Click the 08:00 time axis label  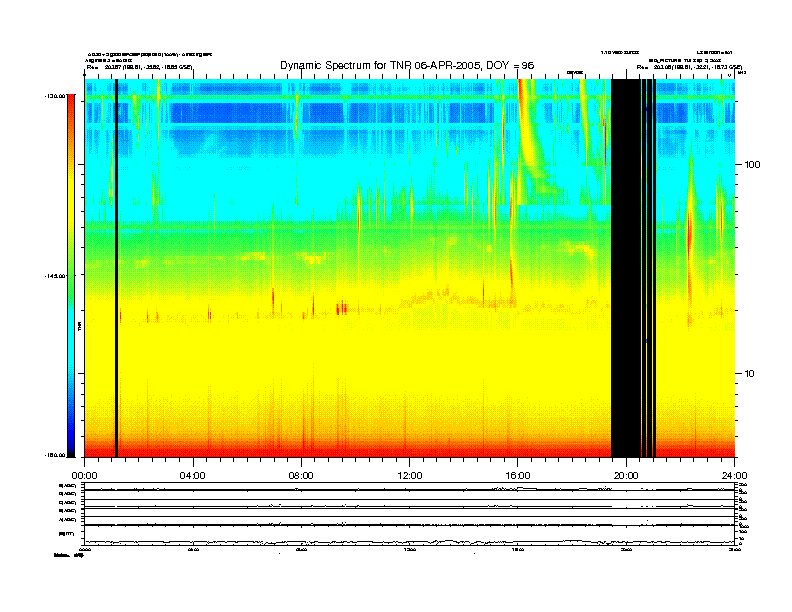click(x=301, y=475)
